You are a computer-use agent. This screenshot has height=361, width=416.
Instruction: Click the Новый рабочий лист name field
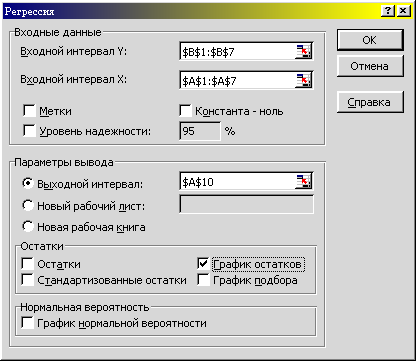[x=247, y=204]
